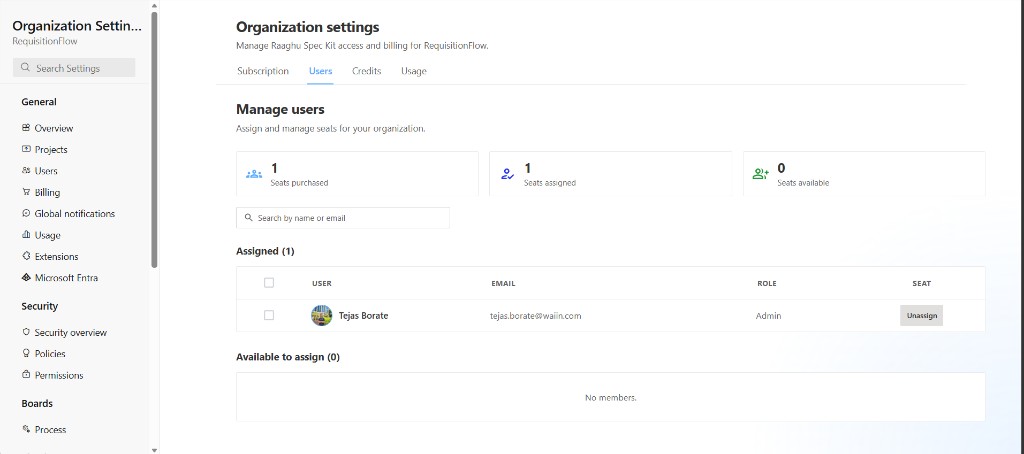
Task: Open Global notifications settings
Action: point(74,214)
